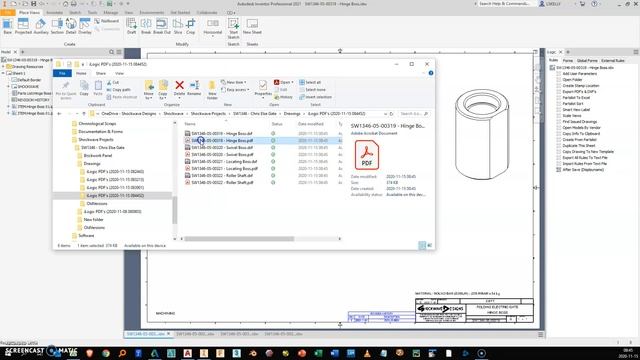This screenshot has height=360, width=640.
Task: Click Drawings breadcrumb in address bar
Action: [x=292, y=114]
